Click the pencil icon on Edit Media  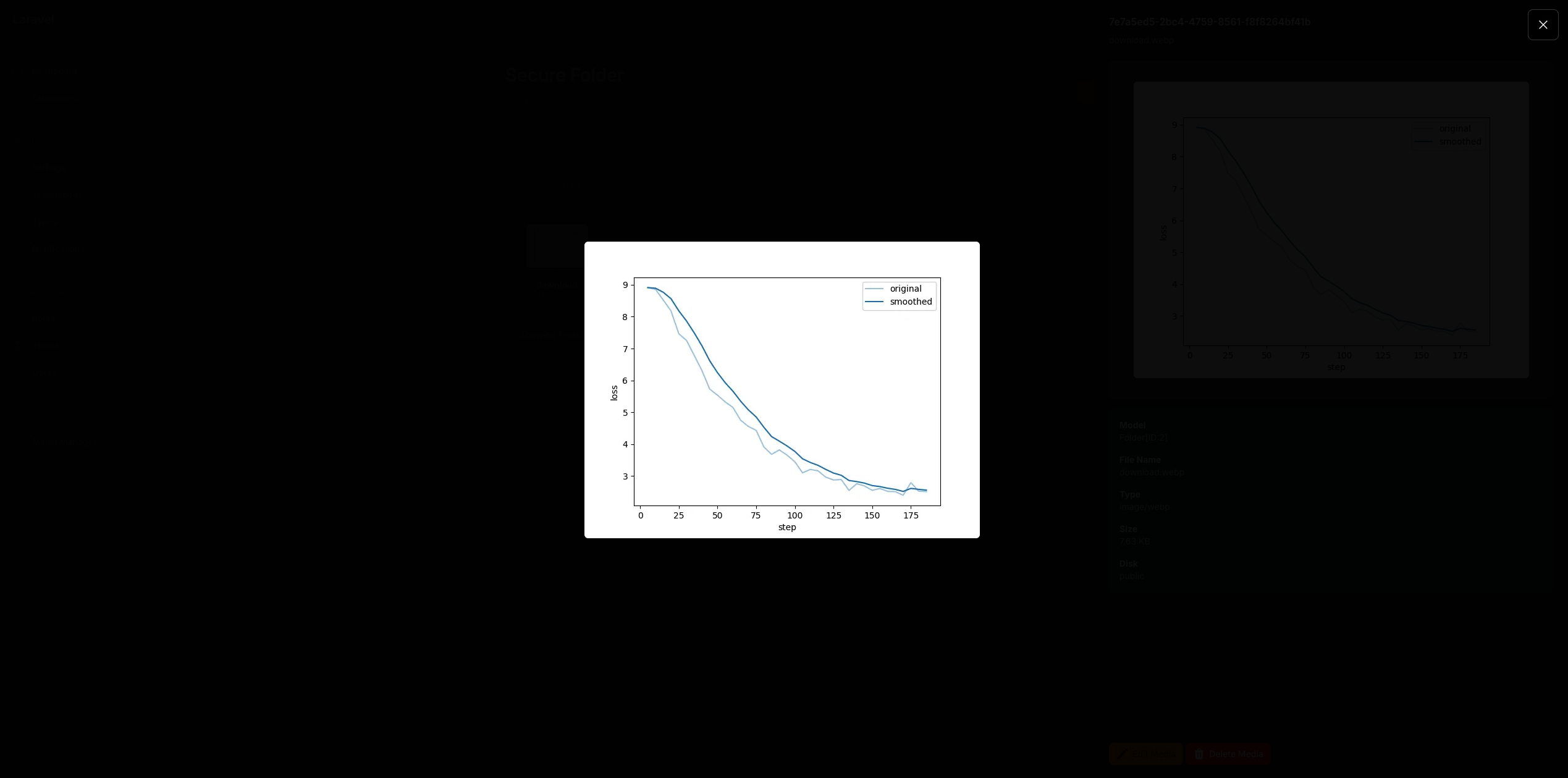1123,754
